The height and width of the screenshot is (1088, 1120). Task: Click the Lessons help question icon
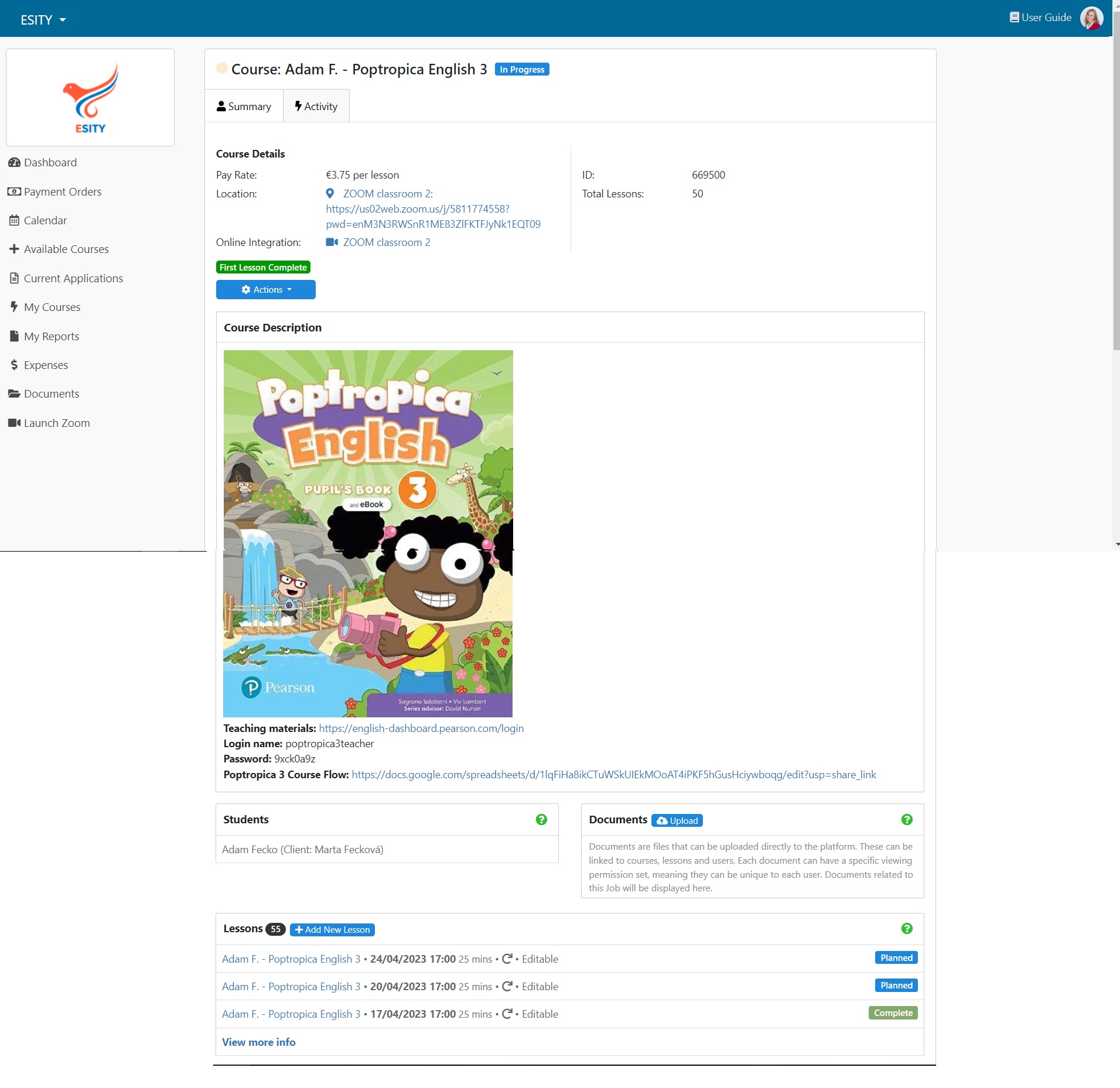[907, 929]
